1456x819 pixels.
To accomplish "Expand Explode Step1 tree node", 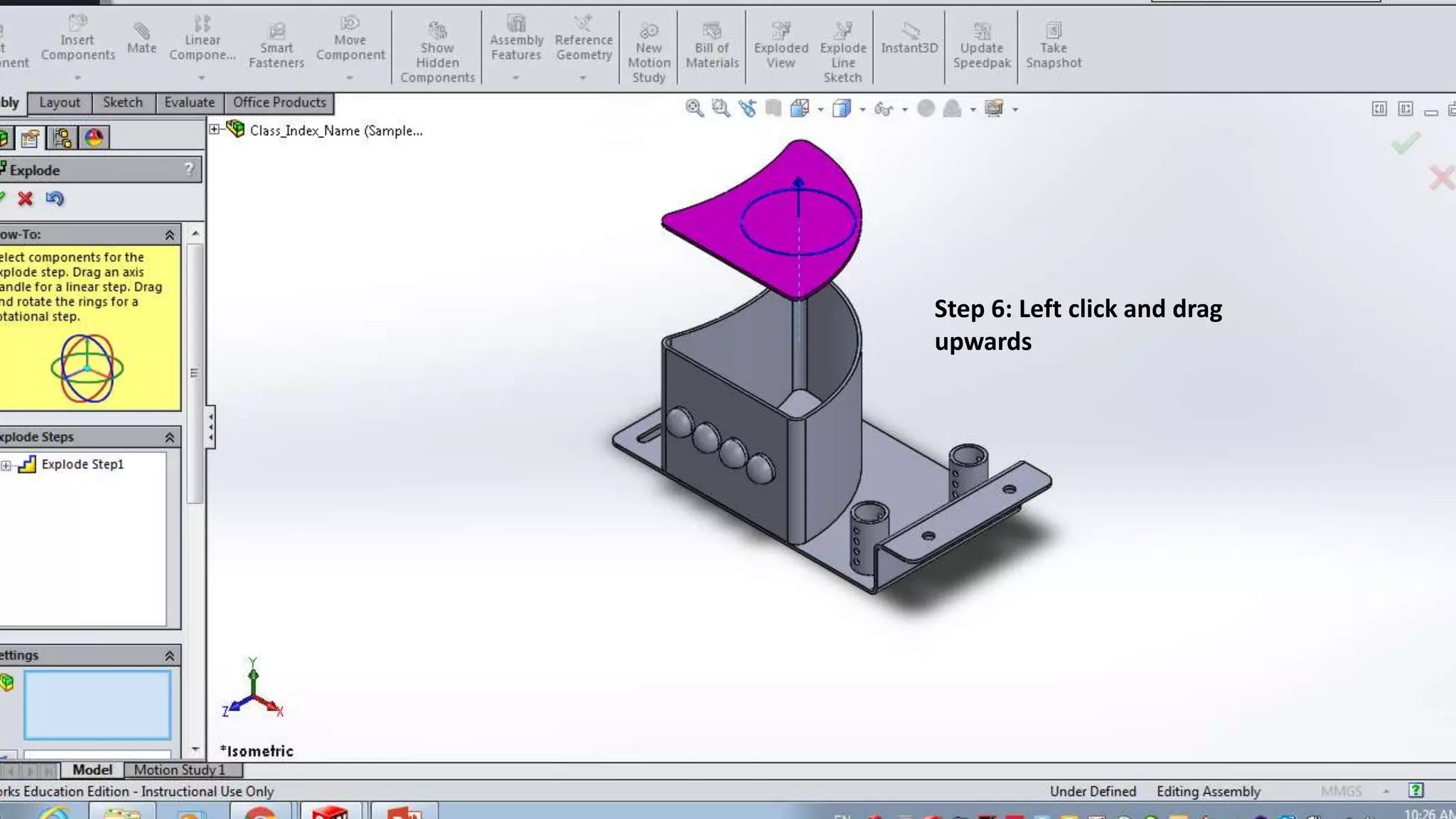I will pyautogui.click(x=6, y=466).
